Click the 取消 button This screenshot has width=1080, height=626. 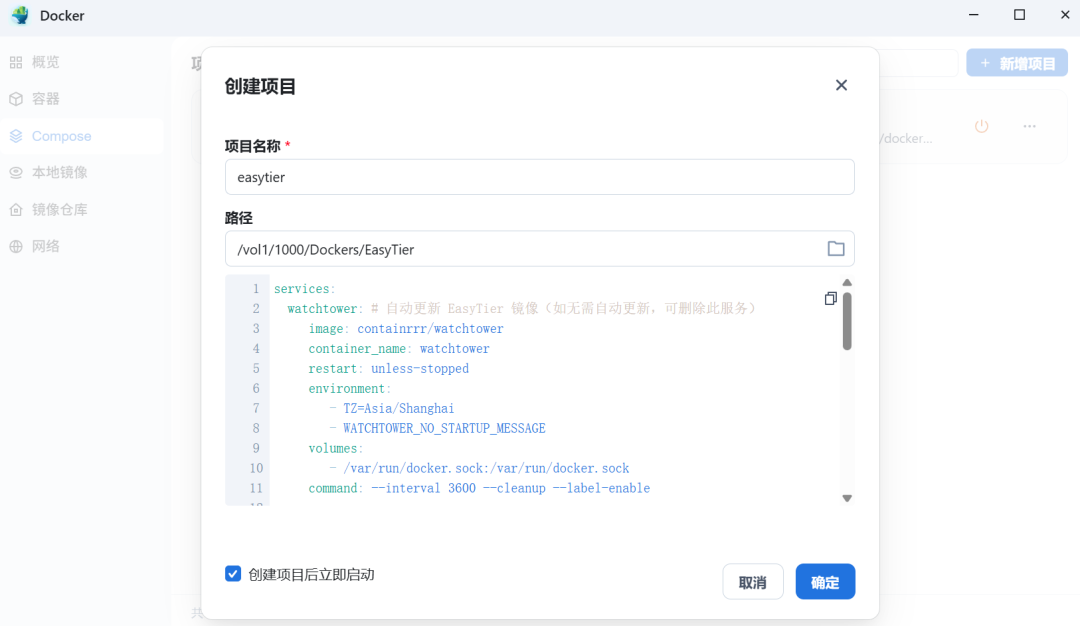pos(753,582)
